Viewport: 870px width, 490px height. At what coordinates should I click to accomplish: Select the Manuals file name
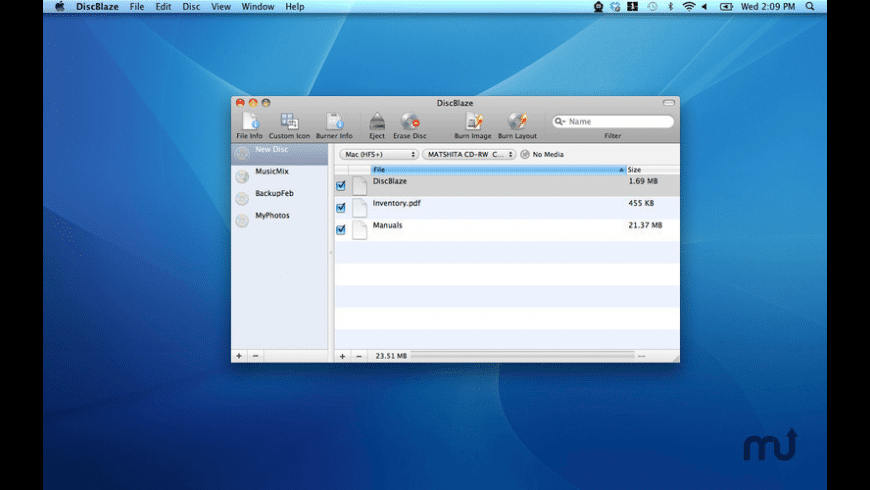tap(387, 225)
